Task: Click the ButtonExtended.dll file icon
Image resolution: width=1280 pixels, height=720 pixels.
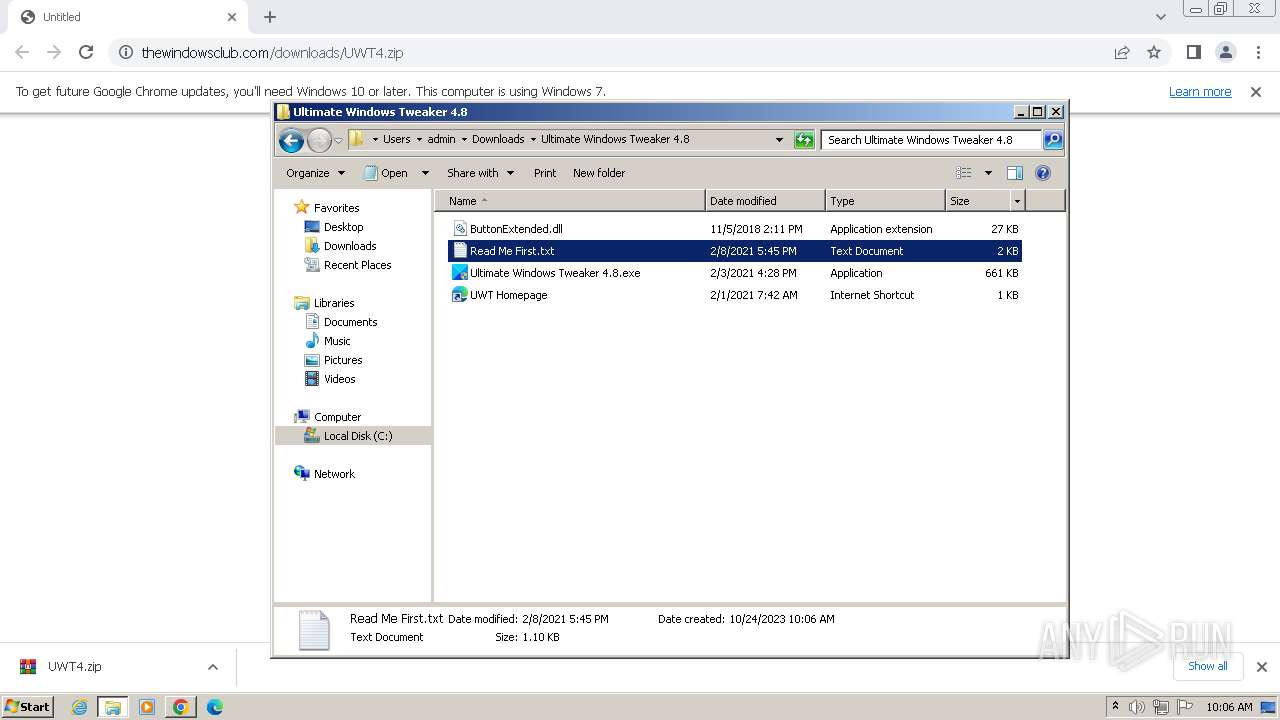Action: [x=460, y=229]
